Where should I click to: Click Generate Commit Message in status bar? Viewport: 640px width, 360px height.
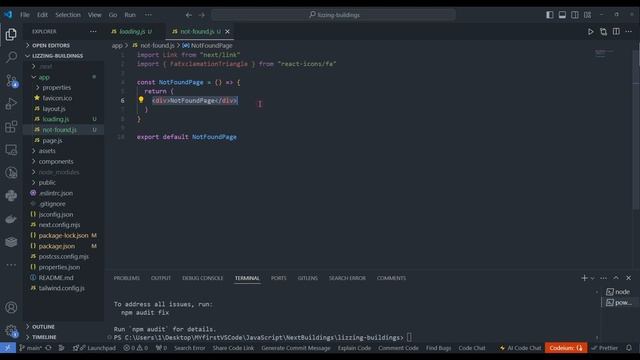pyautogui.click(x=296, y=348)
